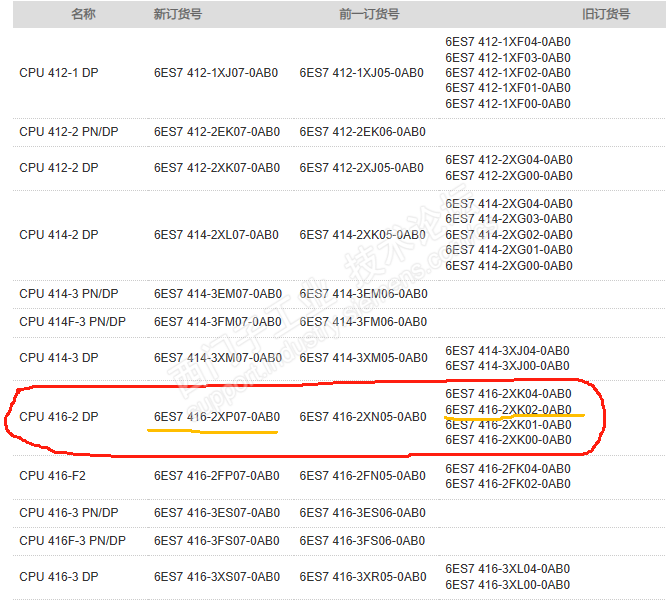666x606 pixels.
Task: Select the CPU 416-F2 name cell
Action: (52, 476)
